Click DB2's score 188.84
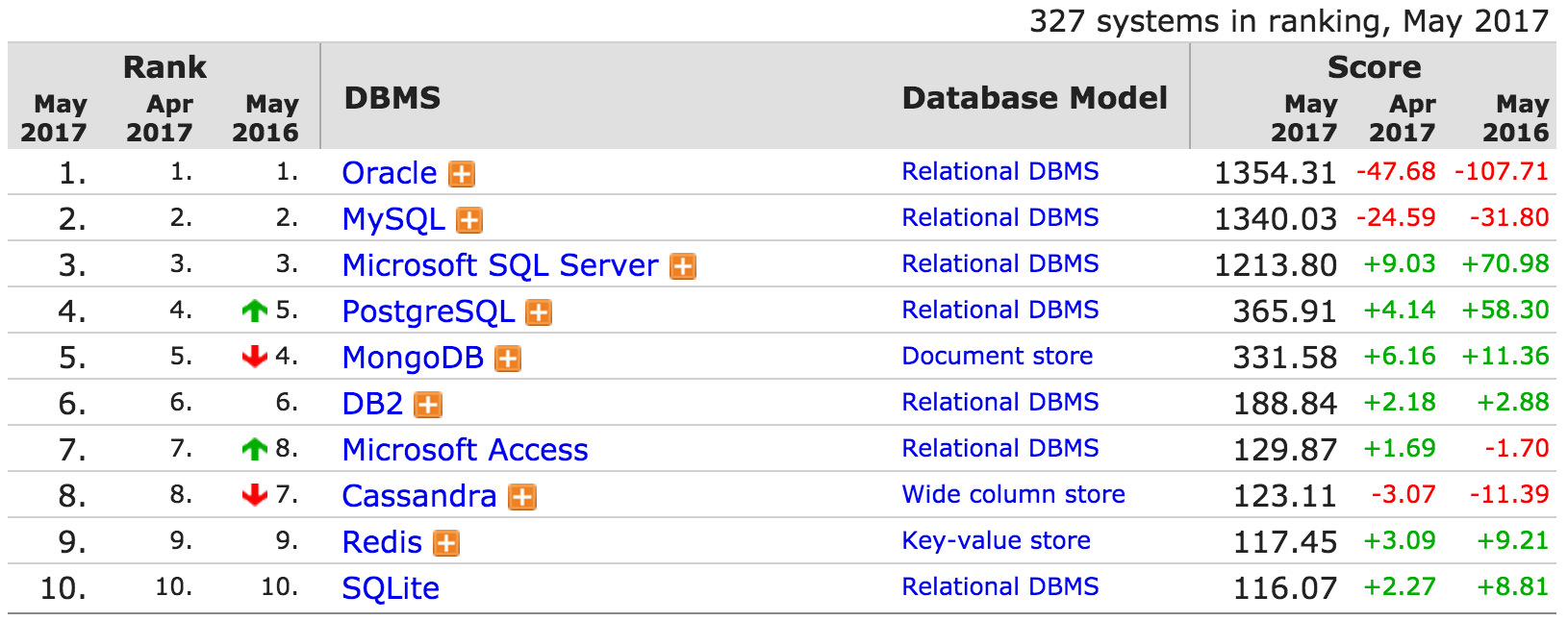The image size is (1568, 621). [x=1285, y=404]
